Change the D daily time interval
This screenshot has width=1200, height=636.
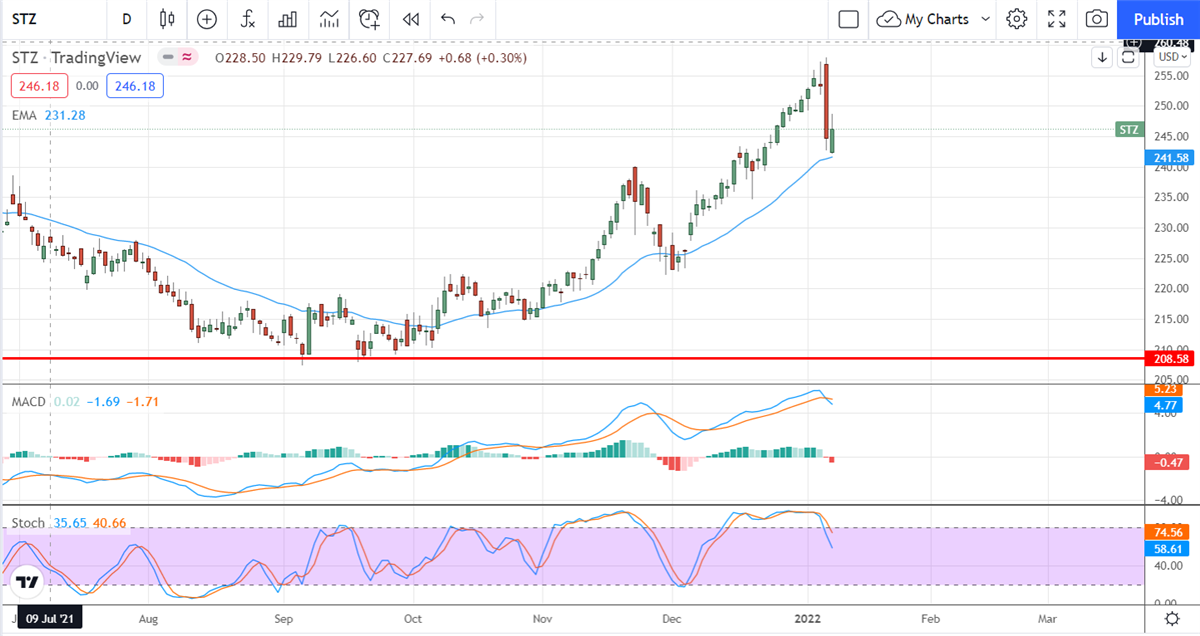(126, 19)
